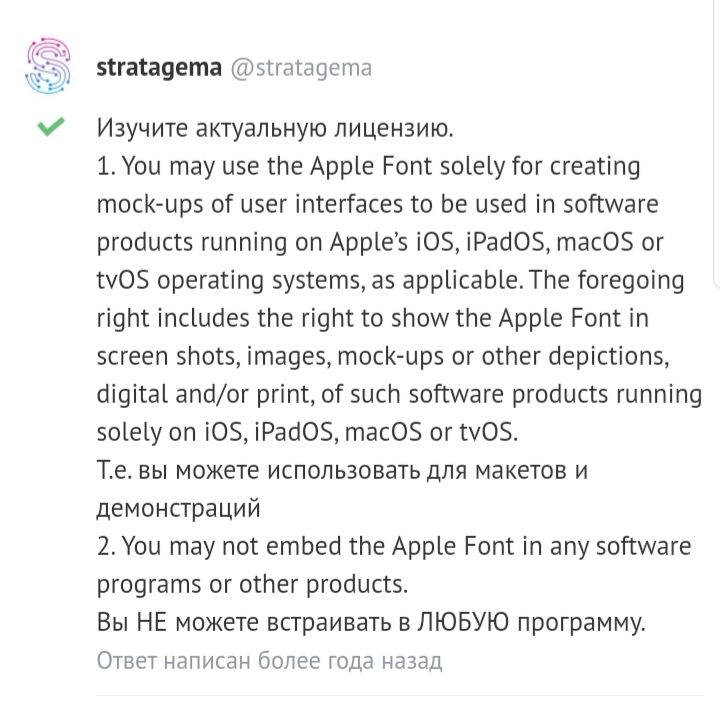Open the 'Ответ написан более года назад' timestamp
The height and width of the screenshot is (721, 720).
[269, 661]
